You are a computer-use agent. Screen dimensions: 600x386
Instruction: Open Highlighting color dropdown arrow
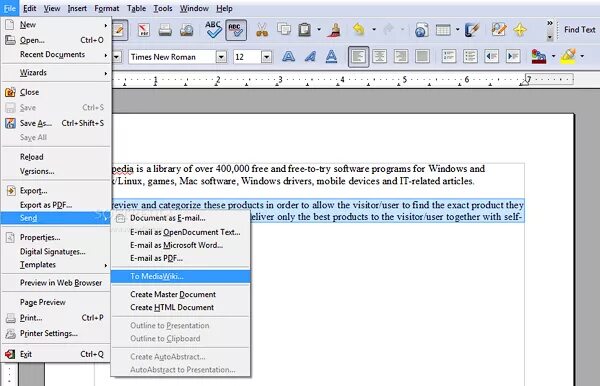(582, 57)
